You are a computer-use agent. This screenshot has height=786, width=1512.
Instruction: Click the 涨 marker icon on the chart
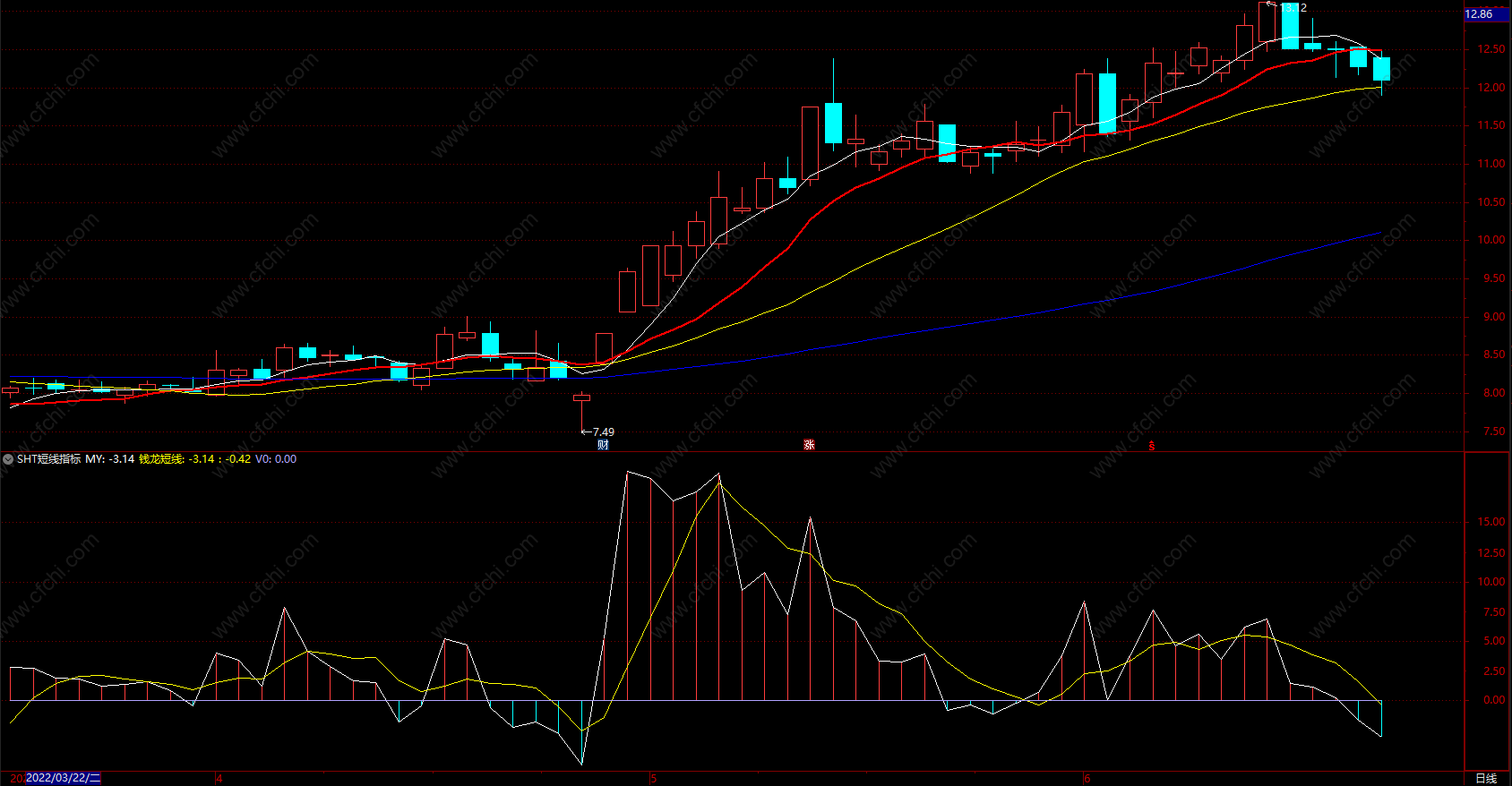(x=809, y=445)
